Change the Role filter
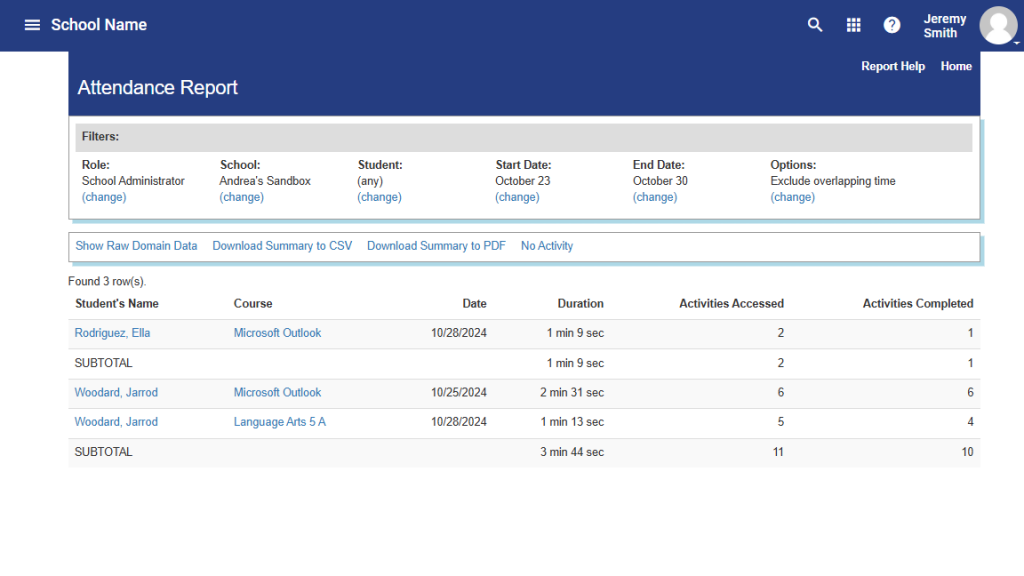The image size is (1024, 576). pyautogui.click(x=104, y=197)
